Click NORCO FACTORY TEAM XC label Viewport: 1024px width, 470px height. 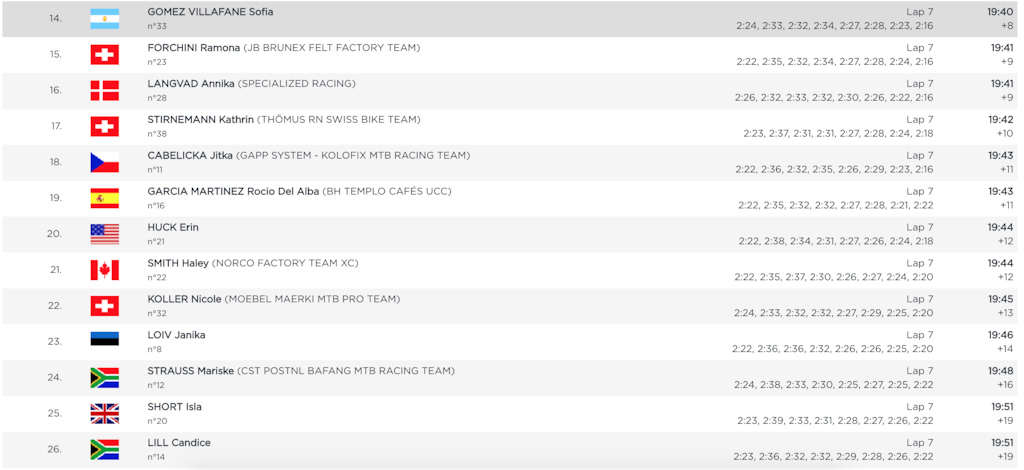pos(285,263)
